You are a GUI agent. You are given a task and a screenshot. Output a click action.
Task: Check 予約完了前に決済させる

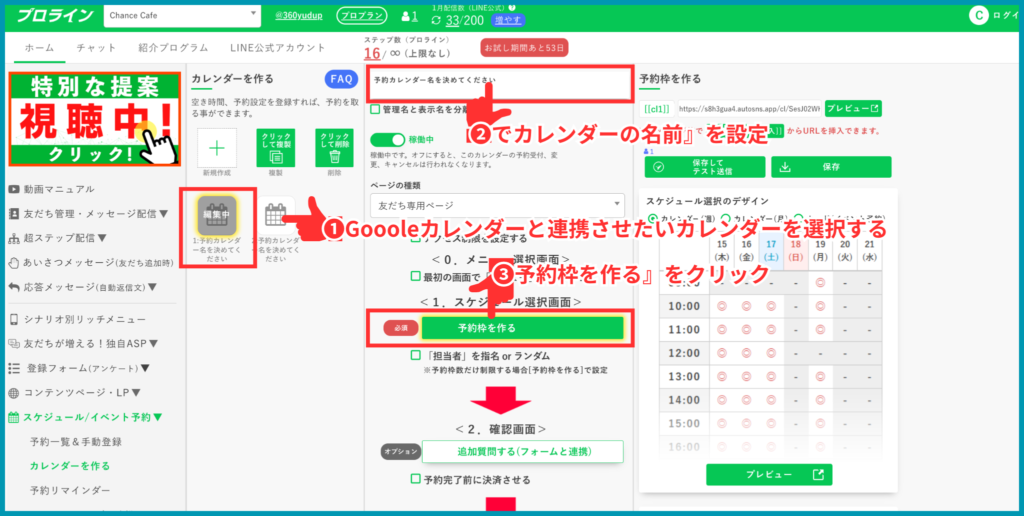point(415,479)
